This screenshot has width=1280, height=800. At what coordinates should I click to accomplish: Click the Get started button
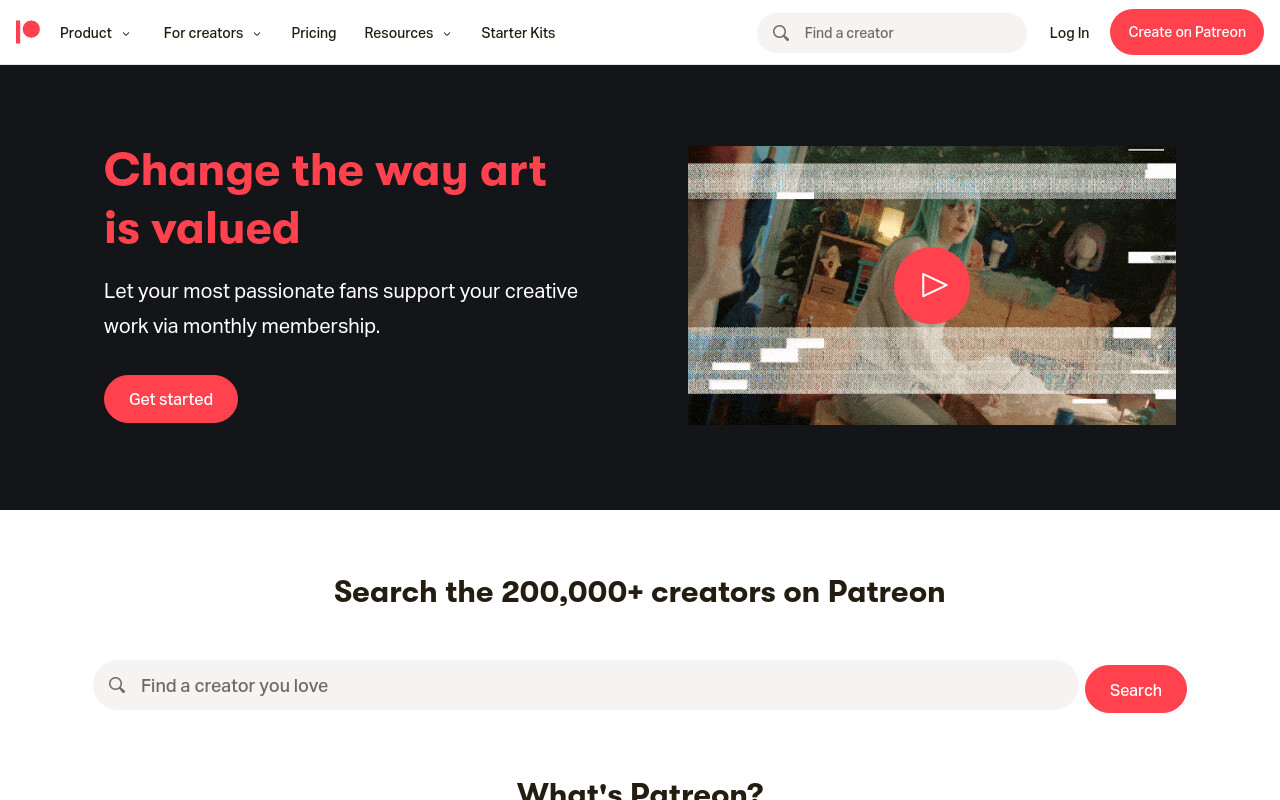(x=171, y=399)
